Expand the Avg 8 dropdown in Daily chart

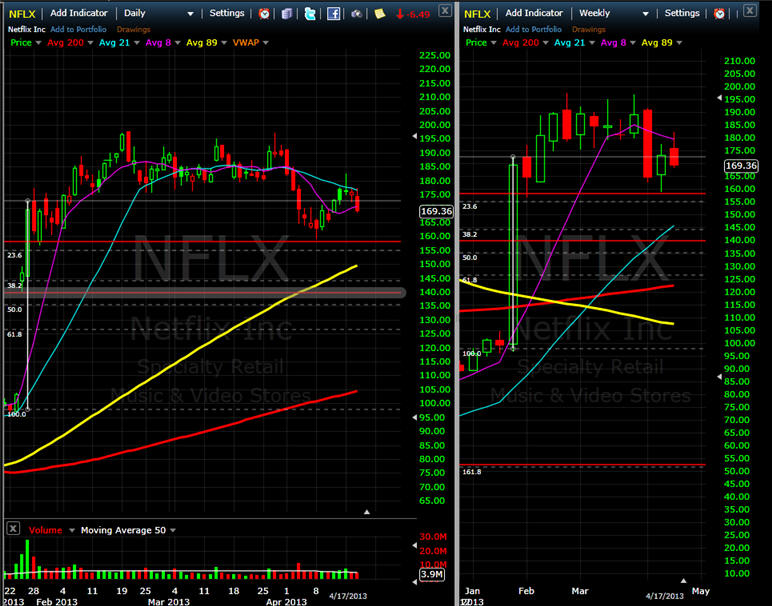[x=178, y=43]
